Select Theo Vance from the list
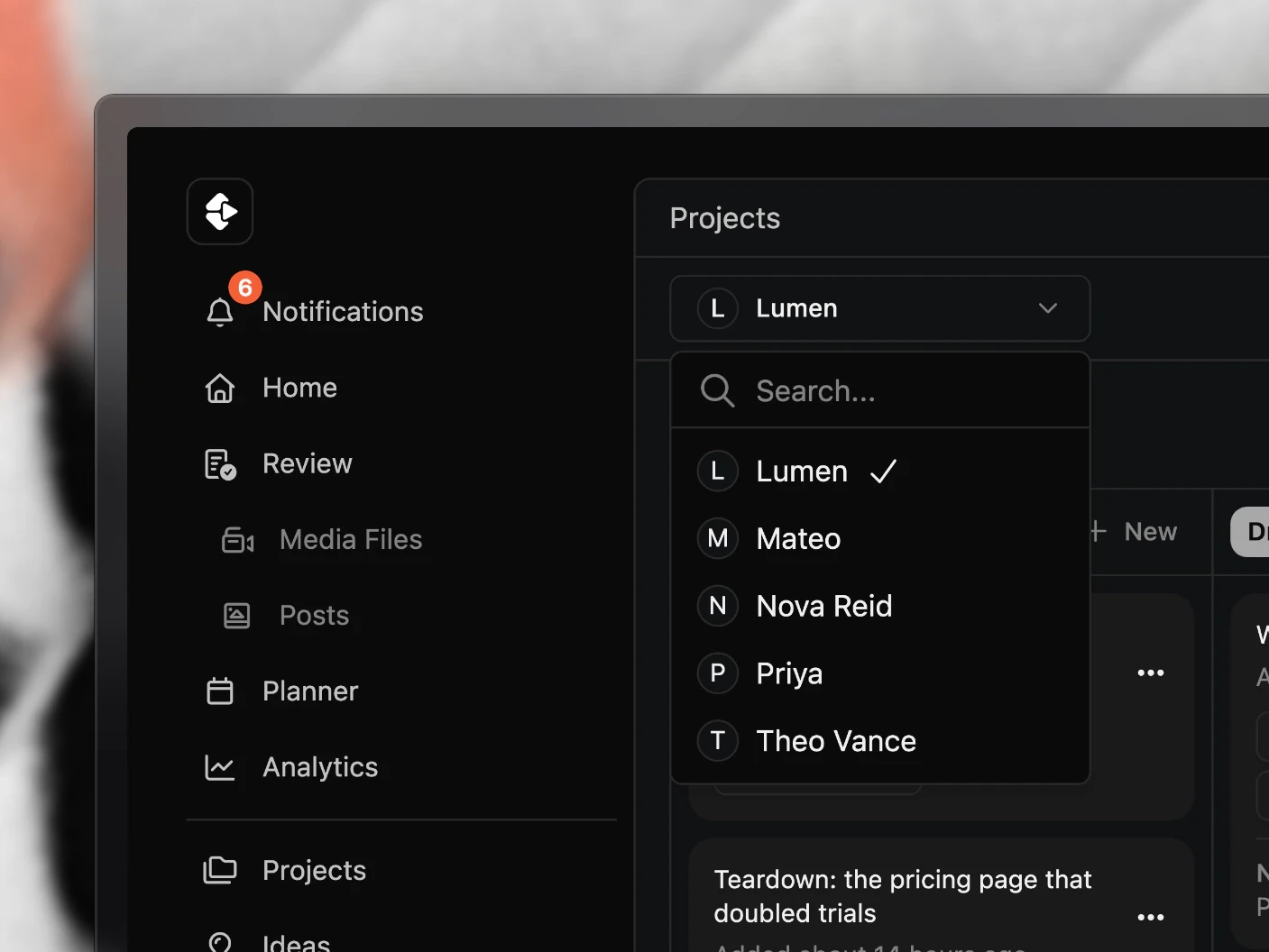 (880, 741)
